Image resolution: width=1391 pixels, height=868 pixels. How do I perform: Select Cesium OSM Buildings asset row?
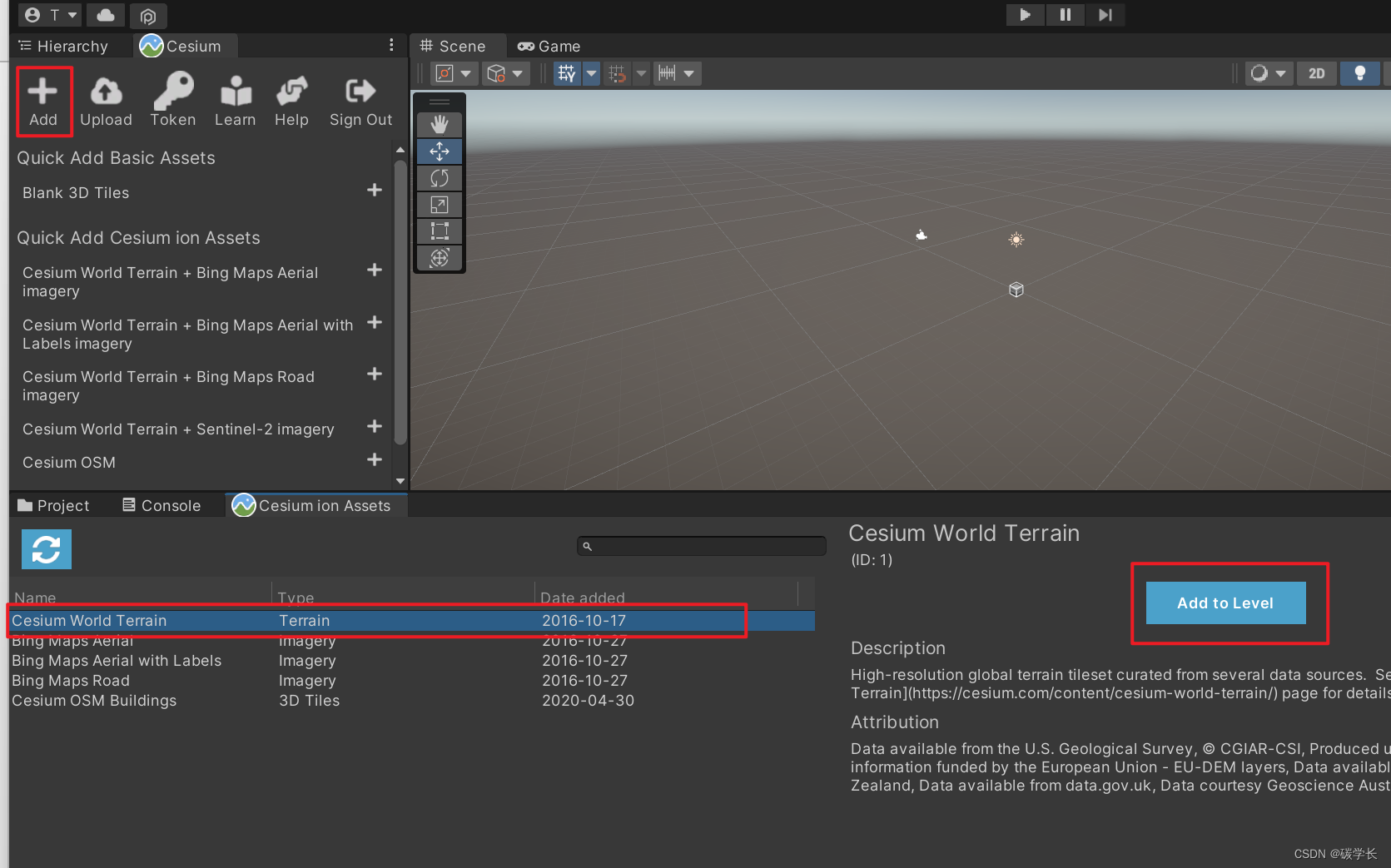[x=413, y=701]
